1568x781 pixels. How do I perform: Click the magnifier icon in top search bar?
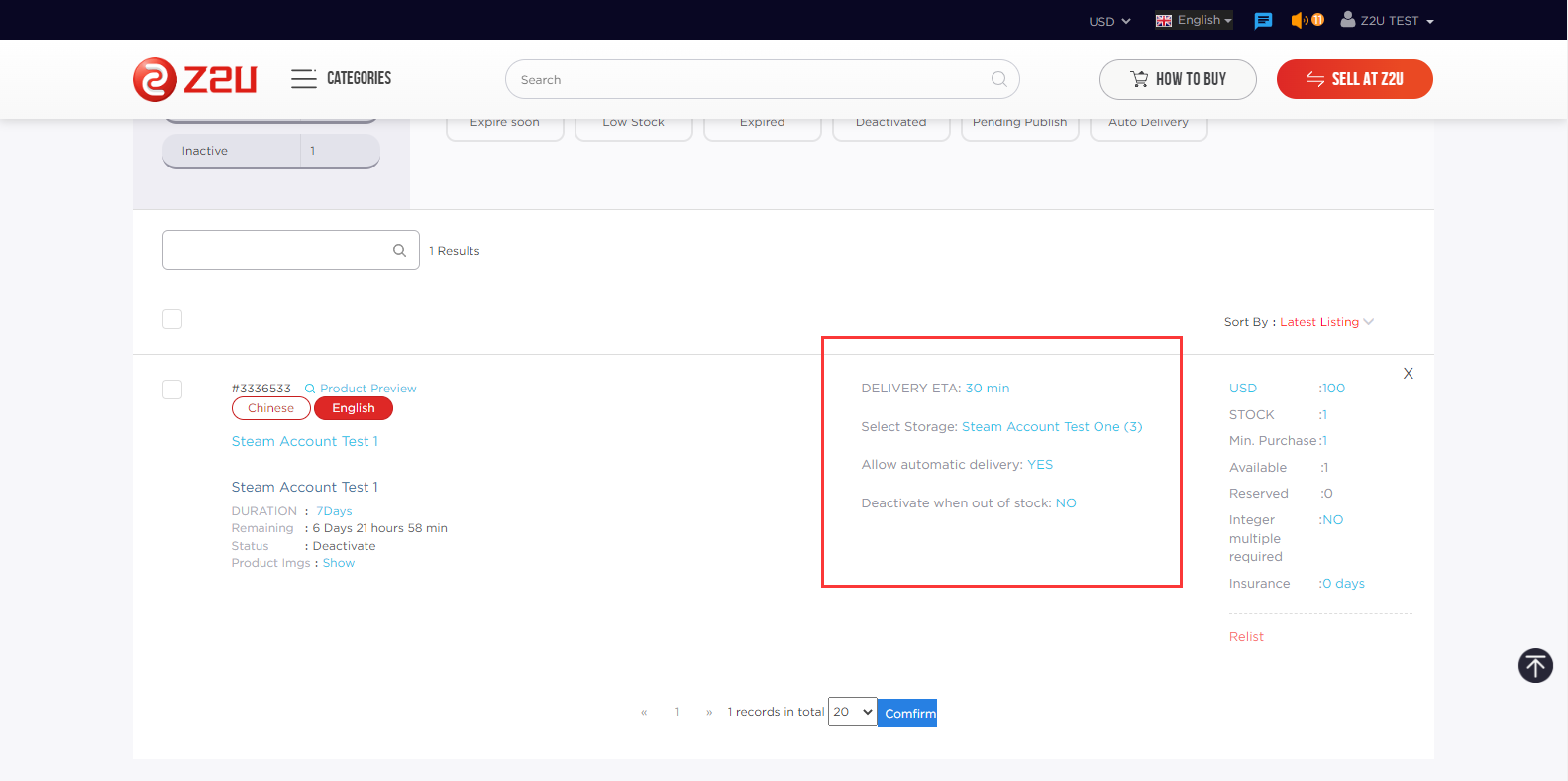[x=998, y=79]
